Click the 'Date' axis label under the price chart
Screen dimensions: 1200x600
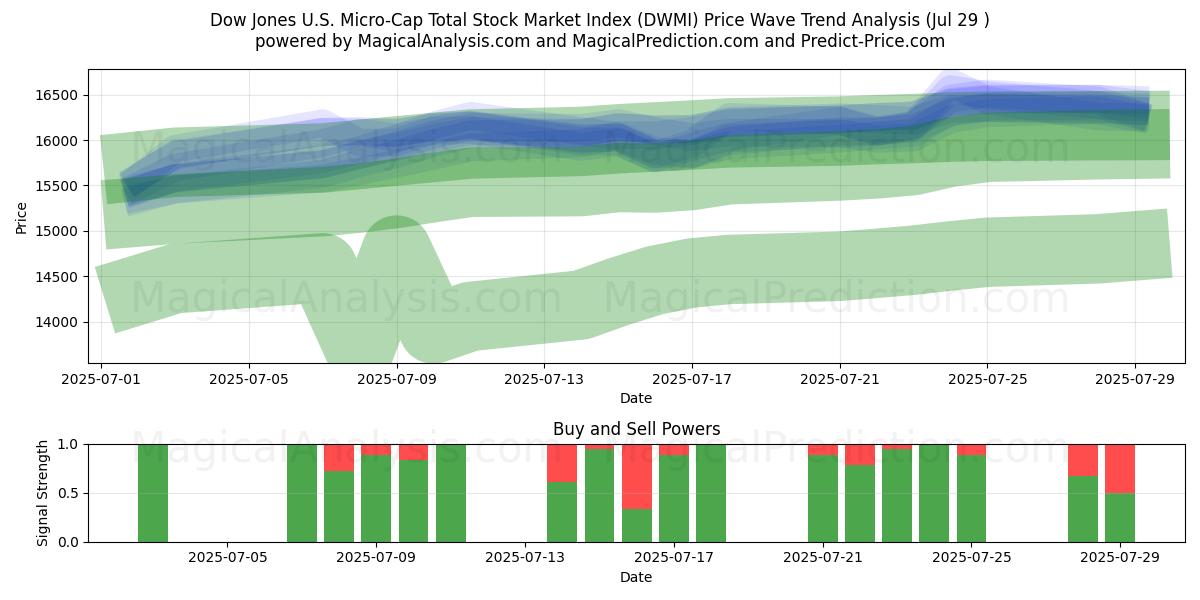tap(636, 398)
